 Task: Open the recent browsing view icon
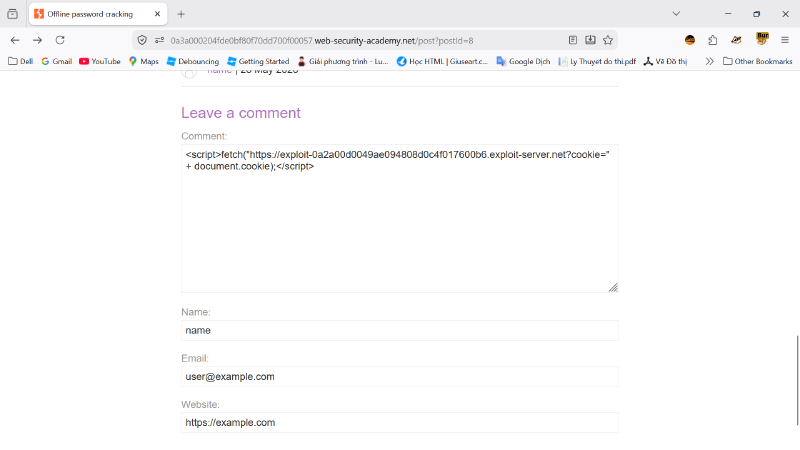point(13,14)
